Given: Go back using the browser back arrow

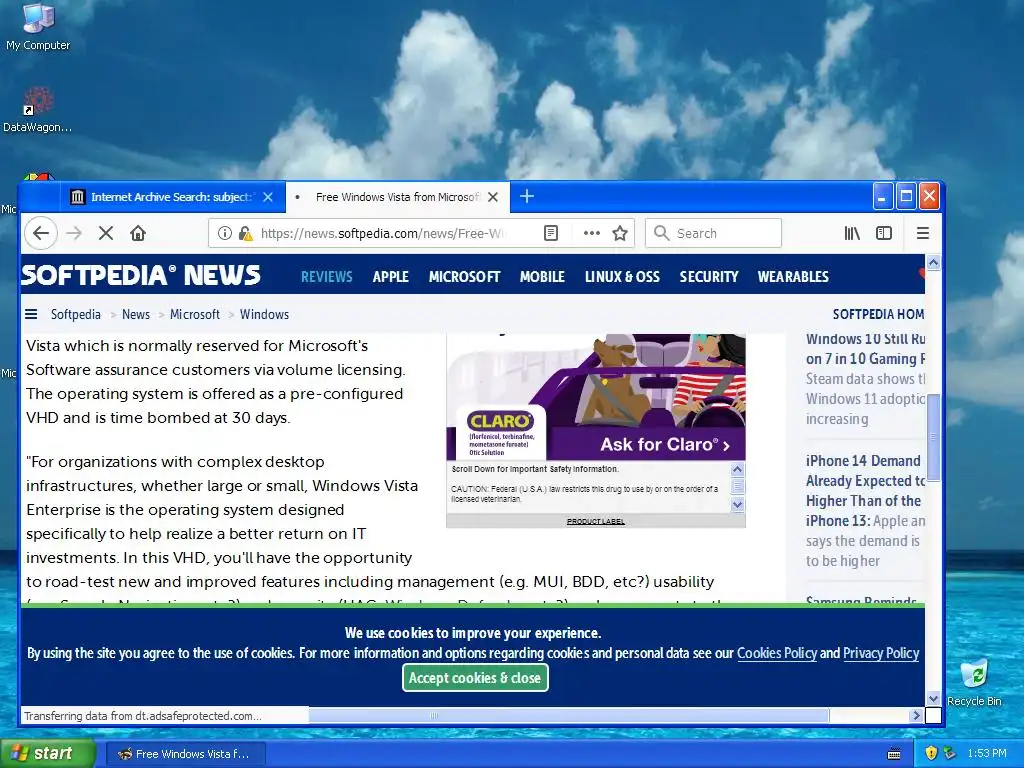Looking at the screenshot, I should point(41,233).
